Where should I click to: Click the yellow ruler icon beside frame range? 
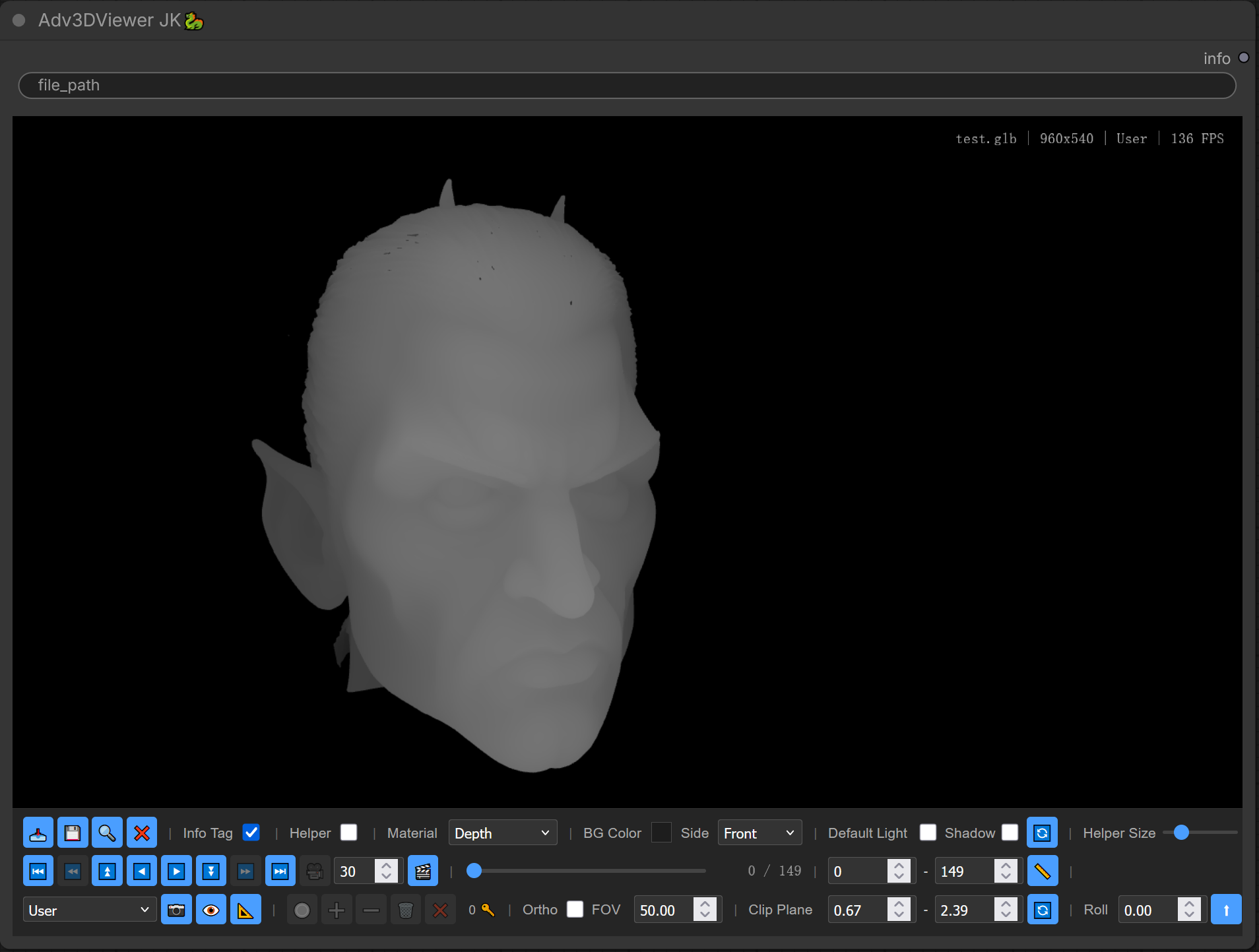point(1043,871)
